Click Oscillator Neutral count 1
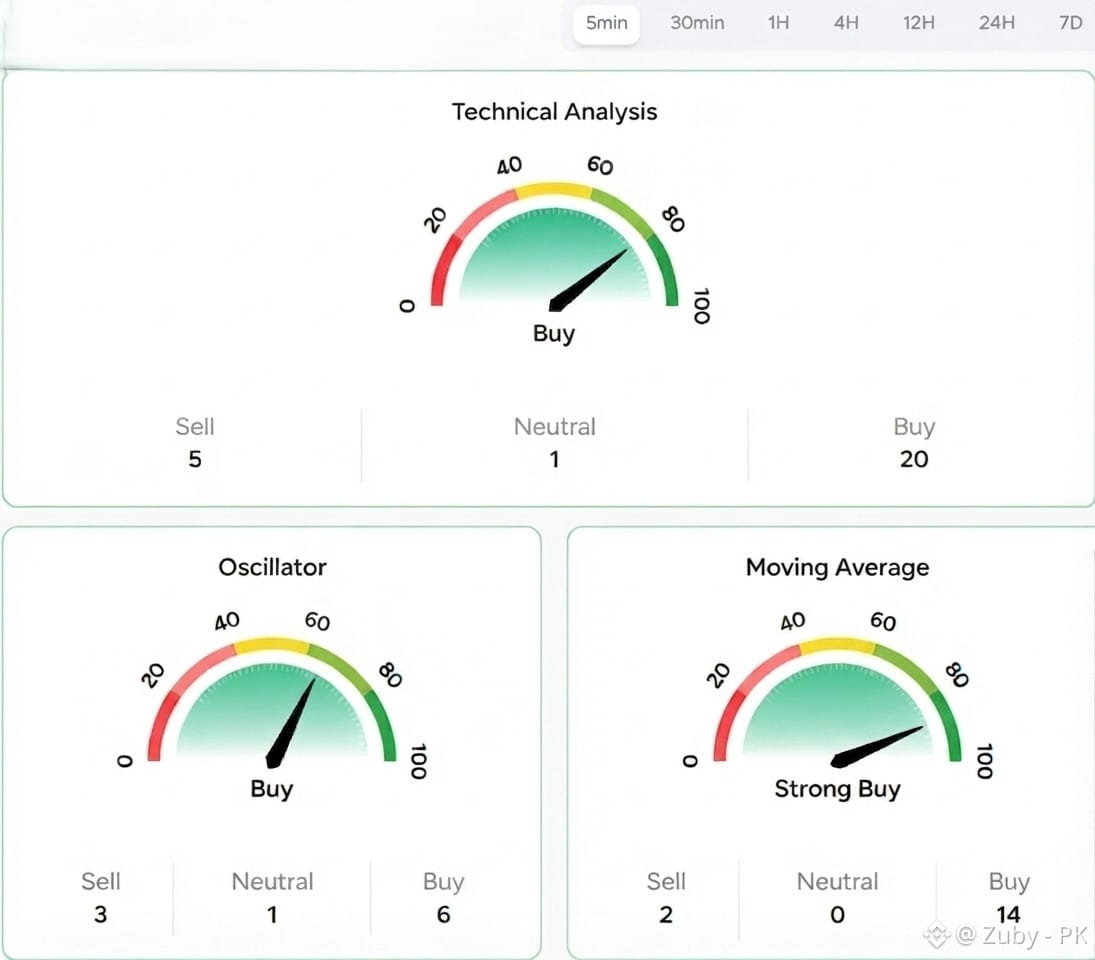1095x960 pixels. [x=272, y=914]
